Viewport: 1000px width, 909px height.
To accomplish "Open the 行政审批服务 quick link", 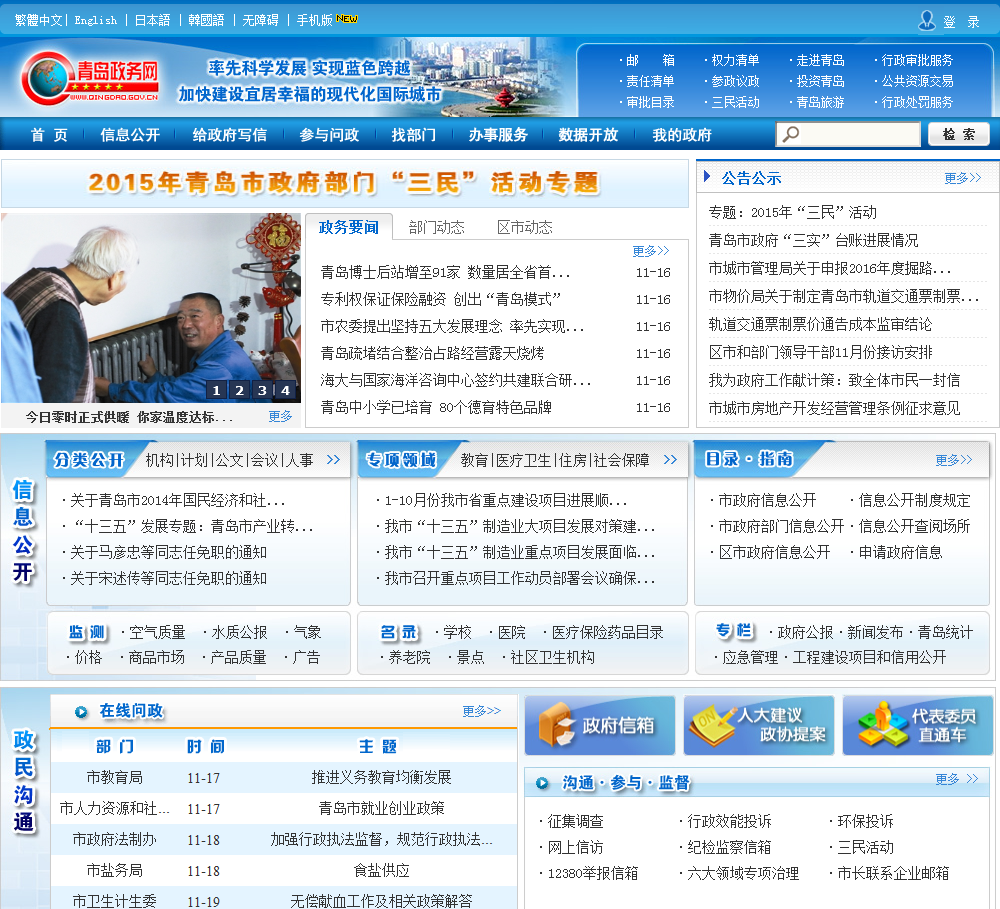I will pyautogui.click(x=917, y=60).
